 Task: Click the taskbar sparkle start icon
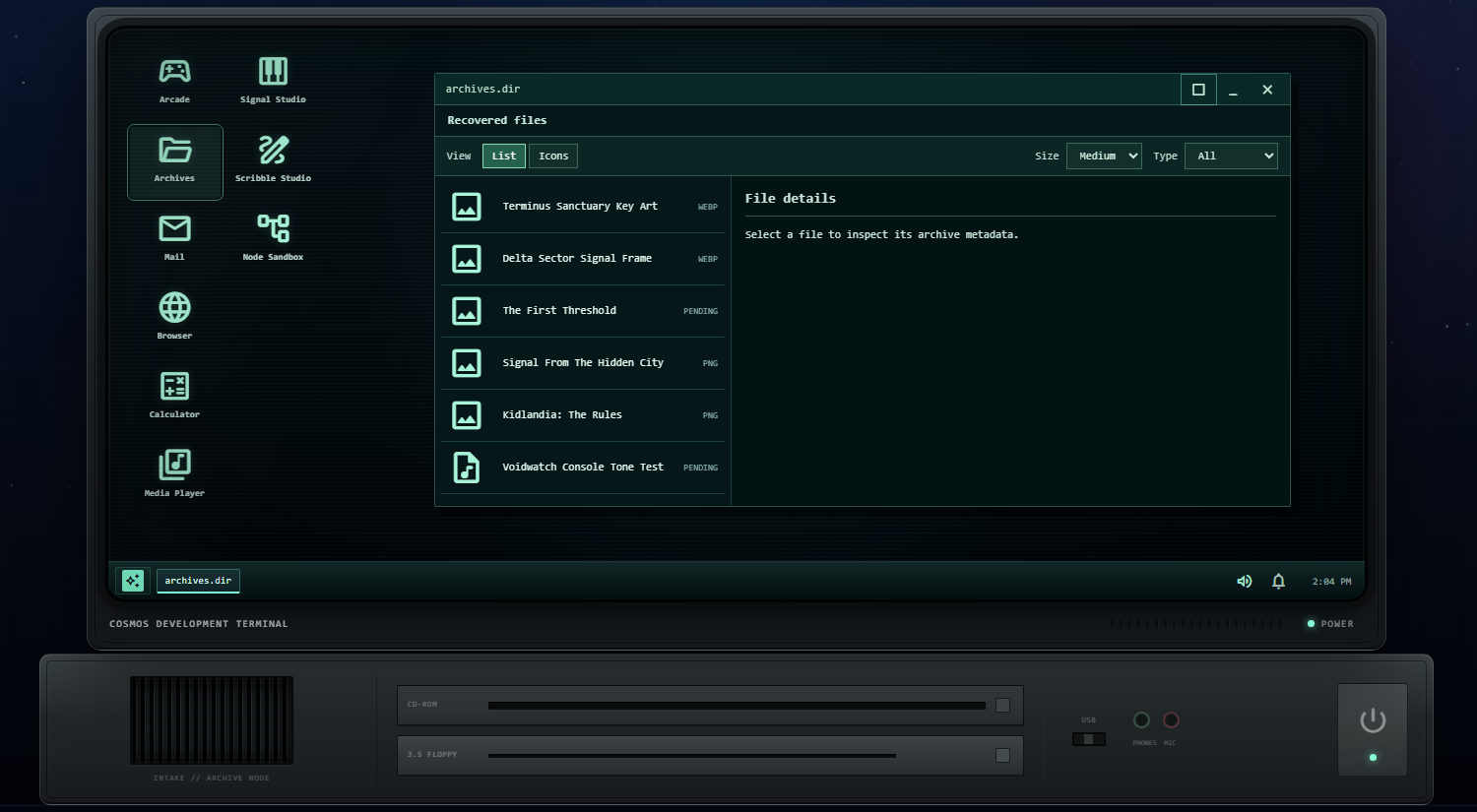(133, 581)
